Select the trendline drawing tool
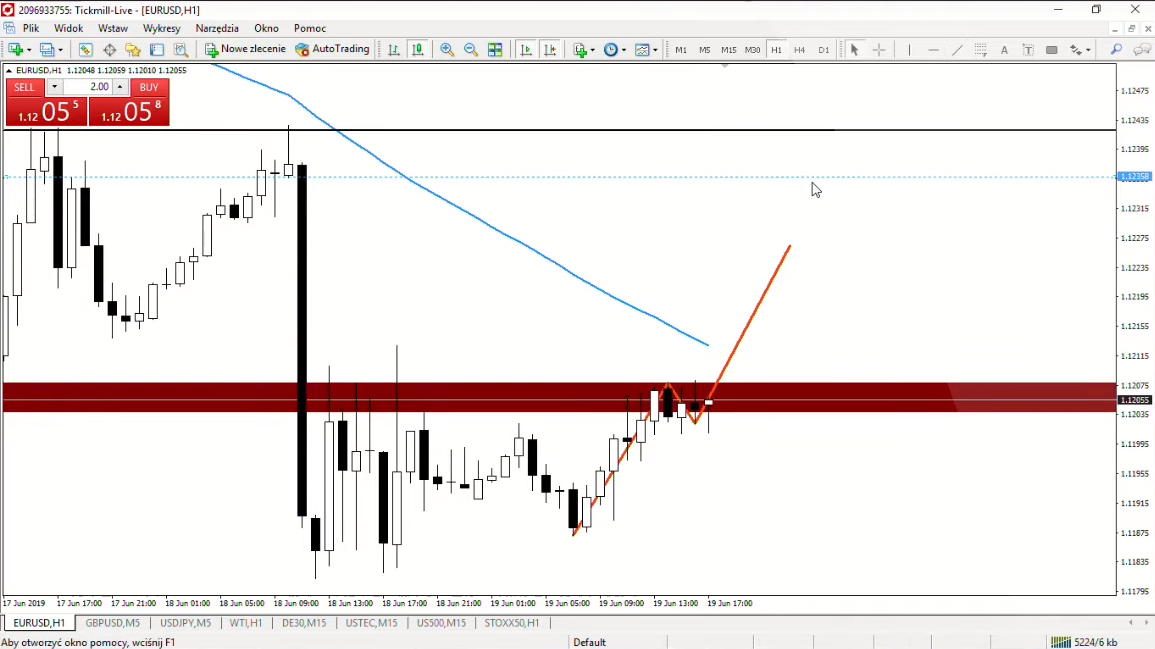 (x=957, y=49)
